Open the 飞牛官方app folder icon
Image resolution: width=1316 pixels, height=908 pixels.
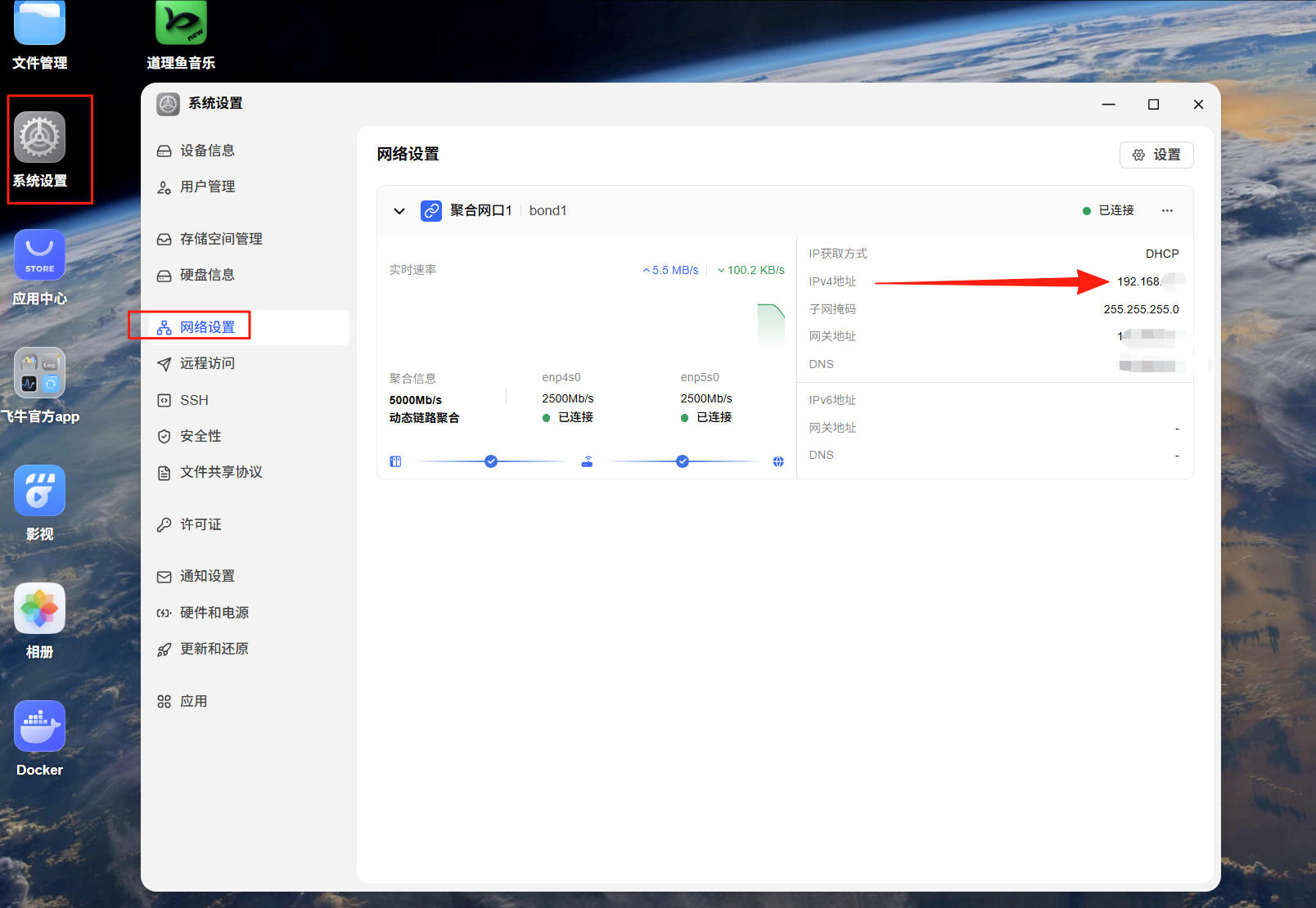pyautogui.click(x=39, y=373)
